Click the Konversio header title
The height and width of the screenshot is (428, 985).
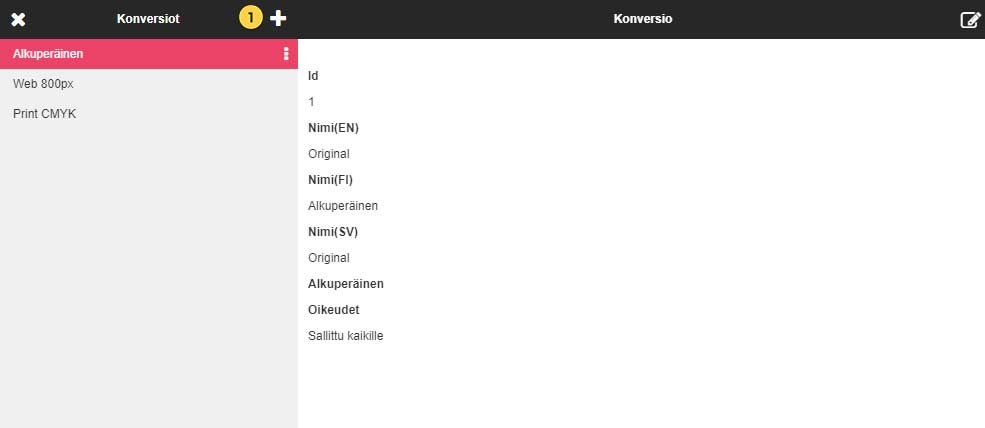[642, 19]
